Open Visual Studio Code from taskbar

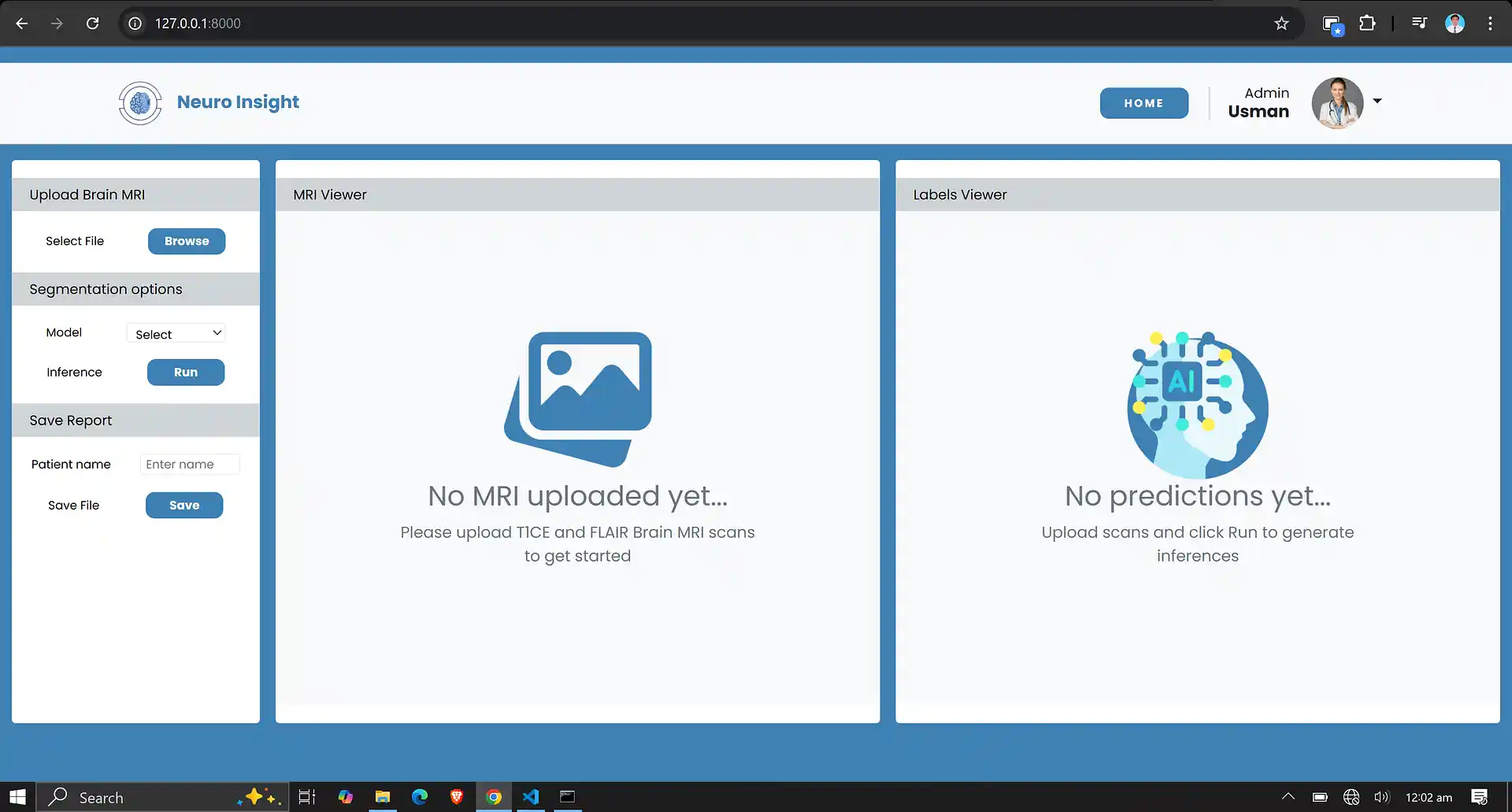[x=531, y=797]
